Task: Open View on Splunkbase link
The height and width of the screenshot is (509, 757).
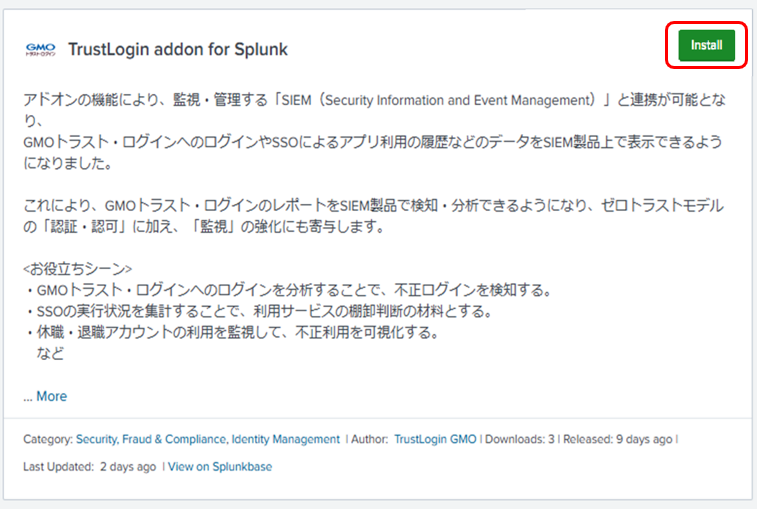Action: tap(220, 467)
